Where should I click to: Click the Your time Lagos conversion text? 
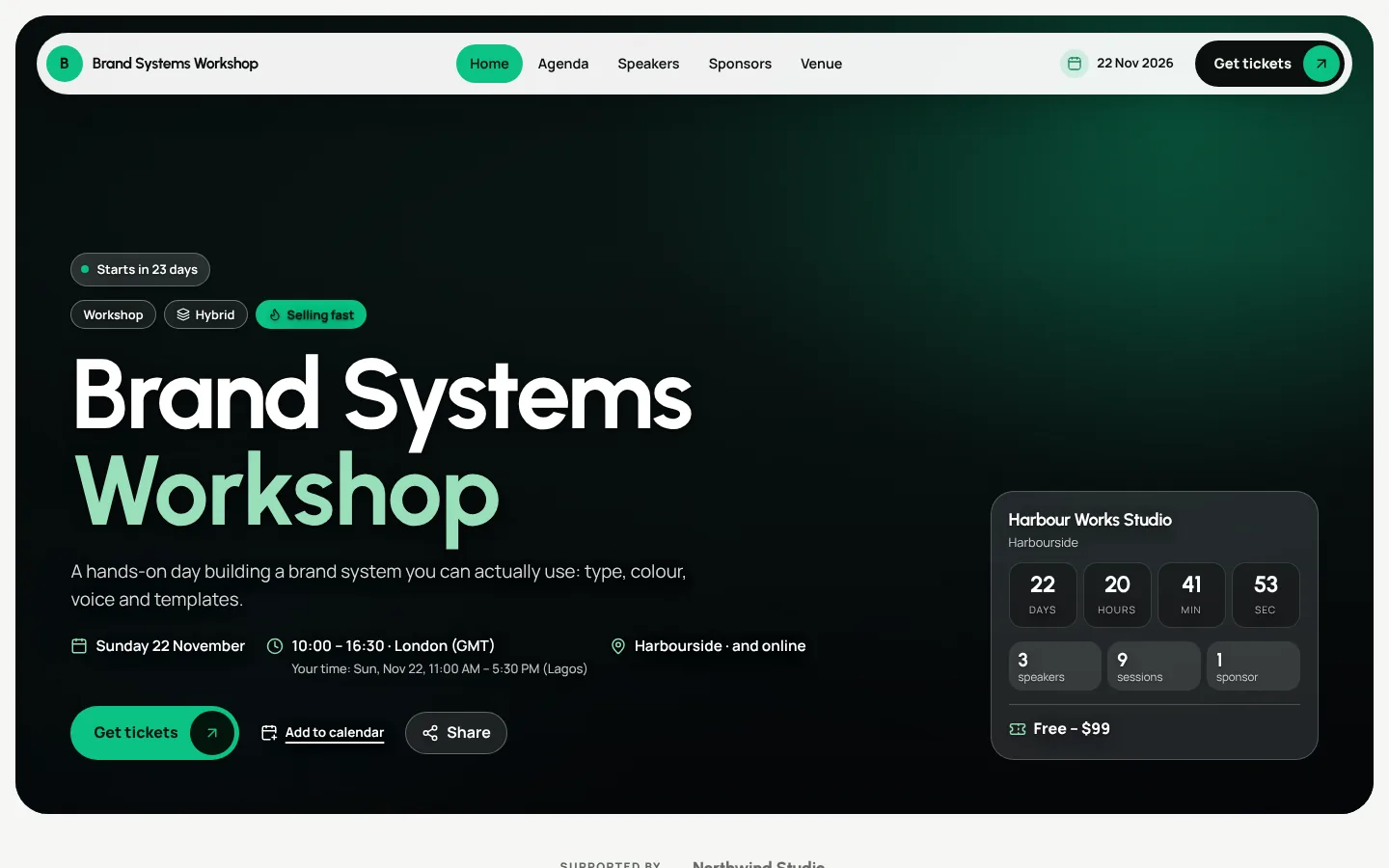[x=439, y=669]
